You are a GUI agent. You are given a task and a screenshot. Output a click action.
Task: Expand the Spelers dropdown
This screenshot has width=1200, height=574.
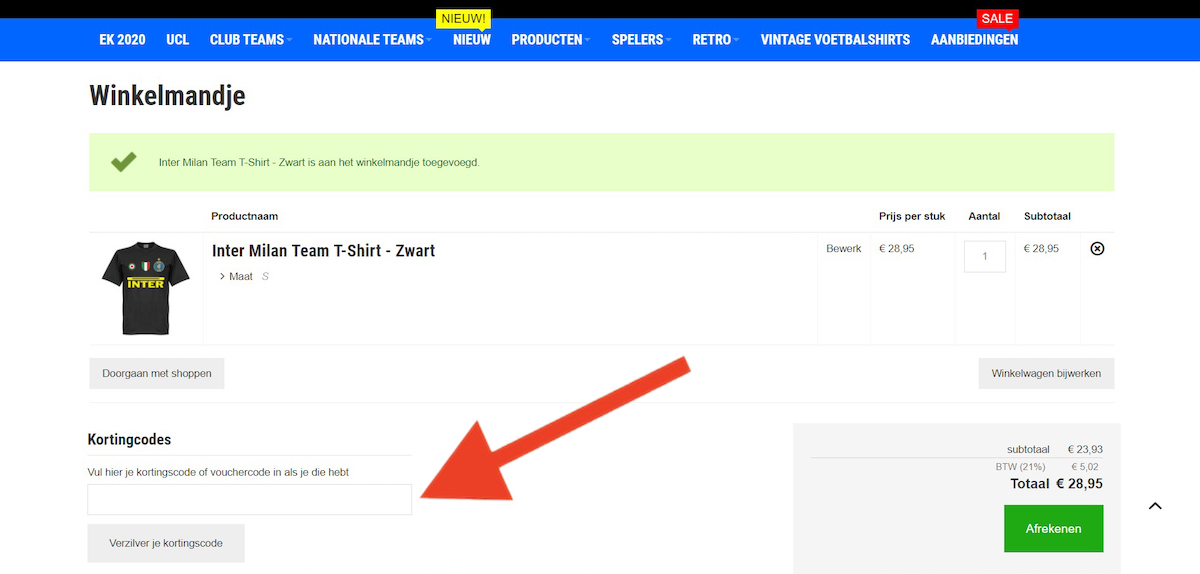pyautogui.click(x=642, y=40)
